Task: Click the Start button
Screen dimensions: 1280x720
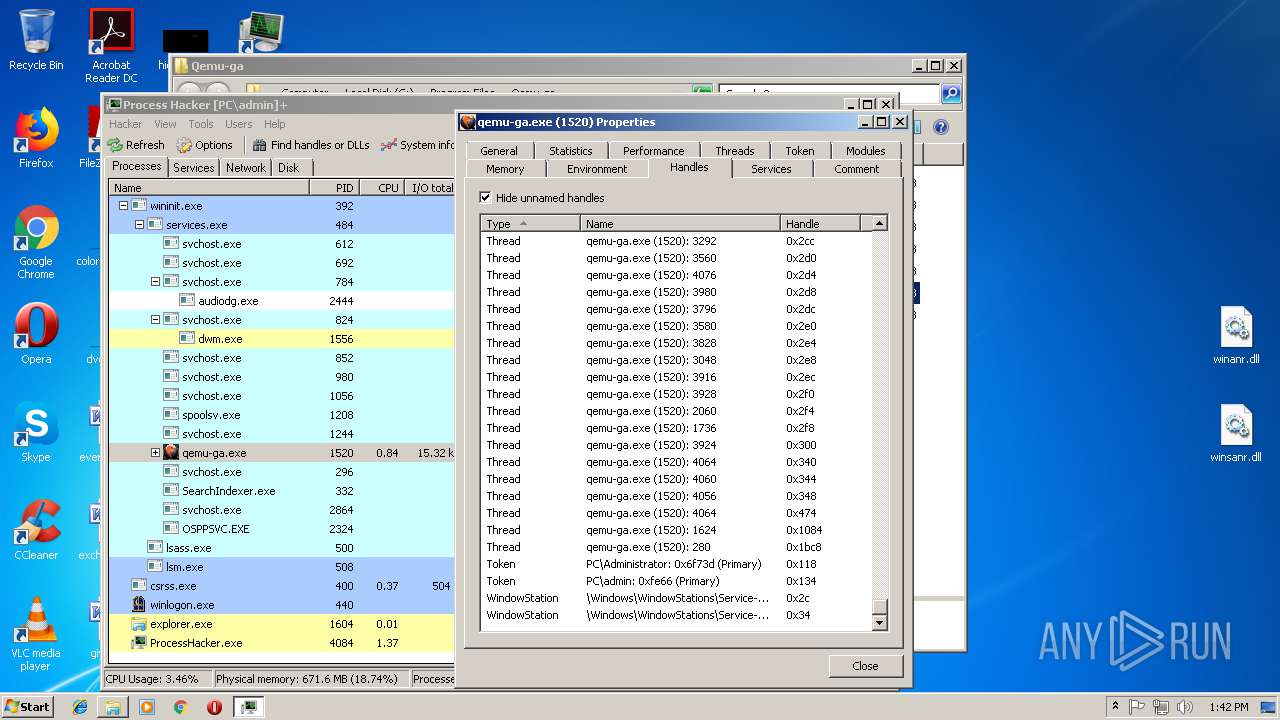Action: 28,707
